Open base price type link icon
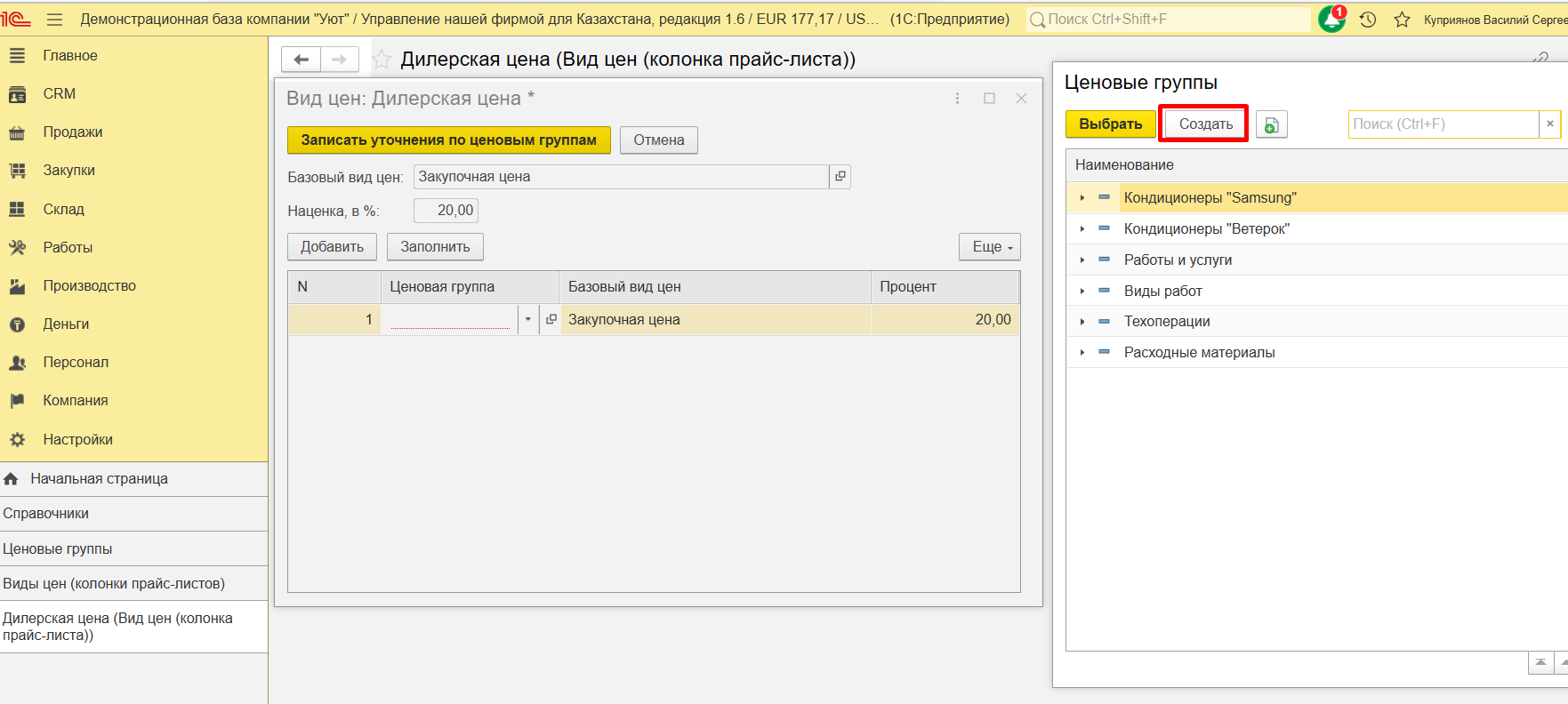This screenshot has width=1568, height=704. tap(840, 177)
